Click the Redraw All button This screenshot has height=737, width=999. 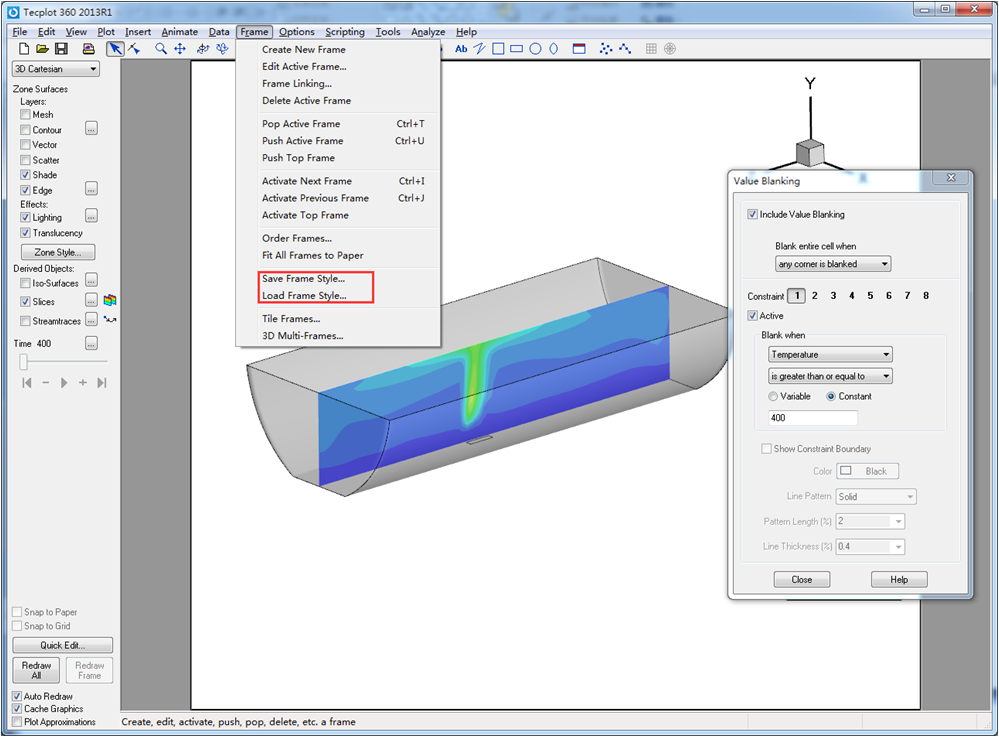[36, 670]
